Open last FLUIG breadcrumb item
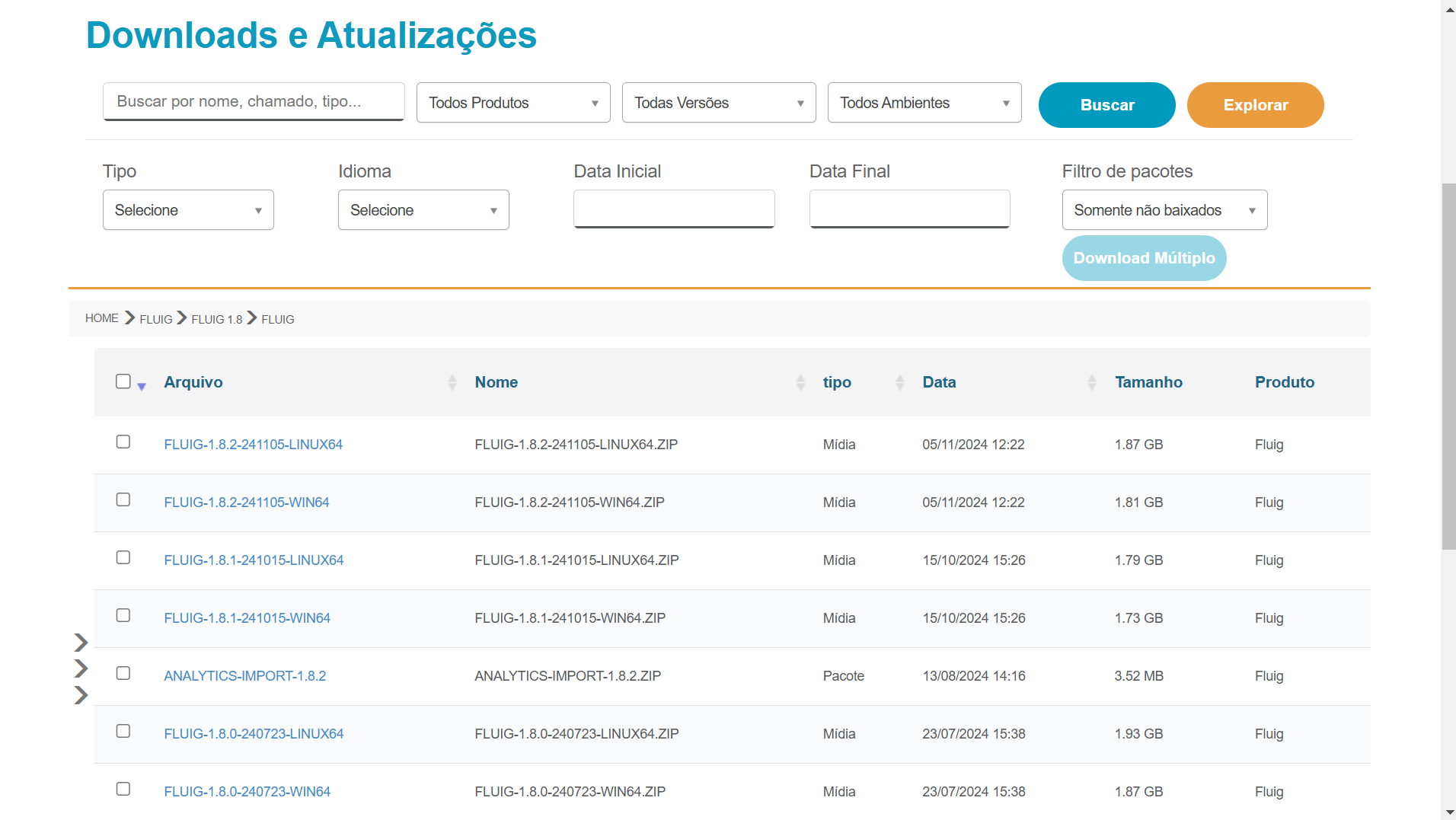 (278, 320)
